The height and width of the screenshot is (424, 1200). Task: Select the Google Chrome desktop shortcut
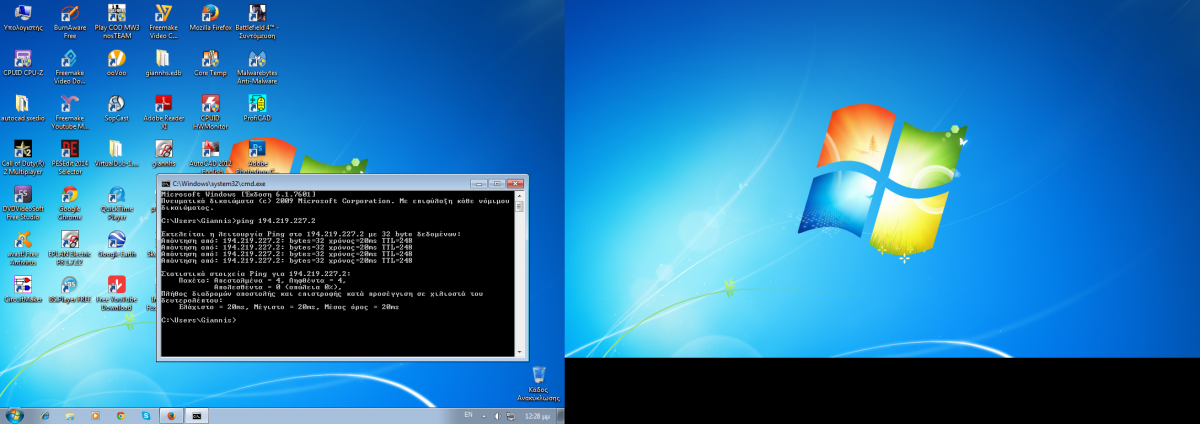click(69, 195)
